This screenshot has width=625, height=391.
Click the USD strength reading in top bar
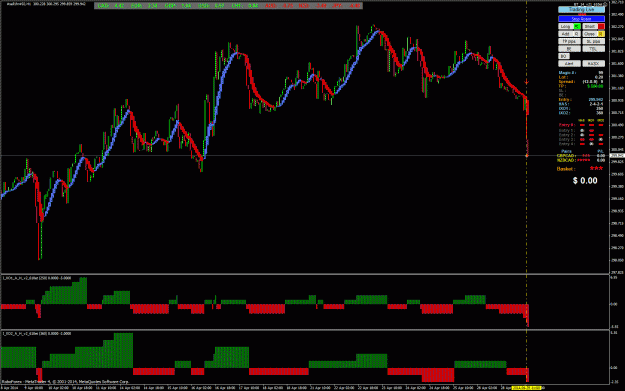click(x=212, y=6)
